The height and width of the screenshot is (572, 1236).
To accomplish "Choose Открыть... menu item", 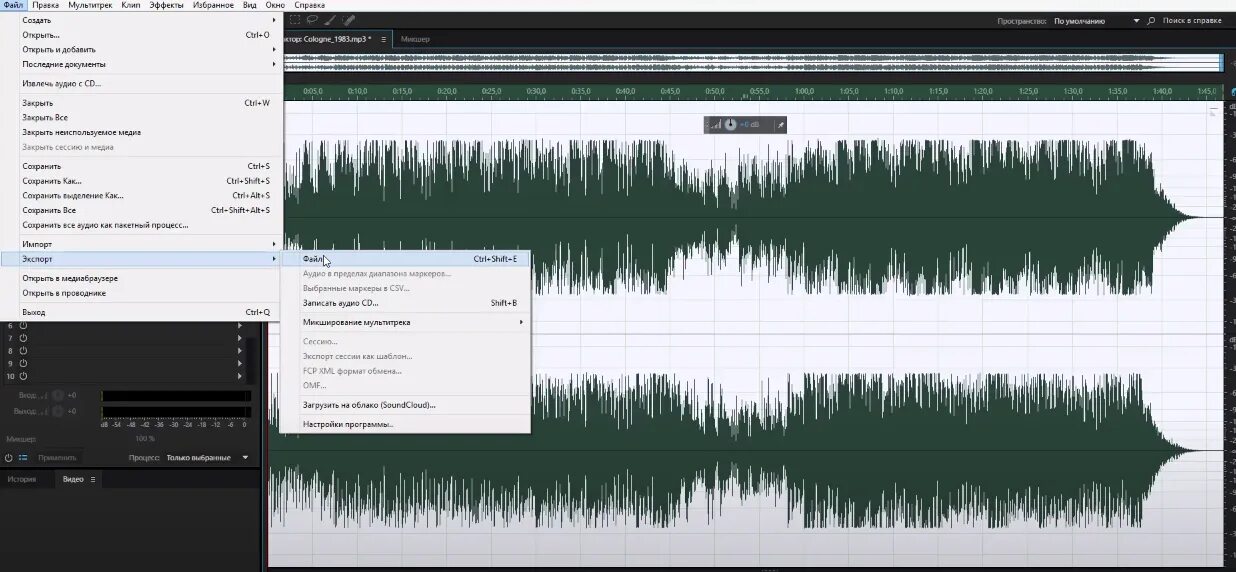I will pos(141,35).
